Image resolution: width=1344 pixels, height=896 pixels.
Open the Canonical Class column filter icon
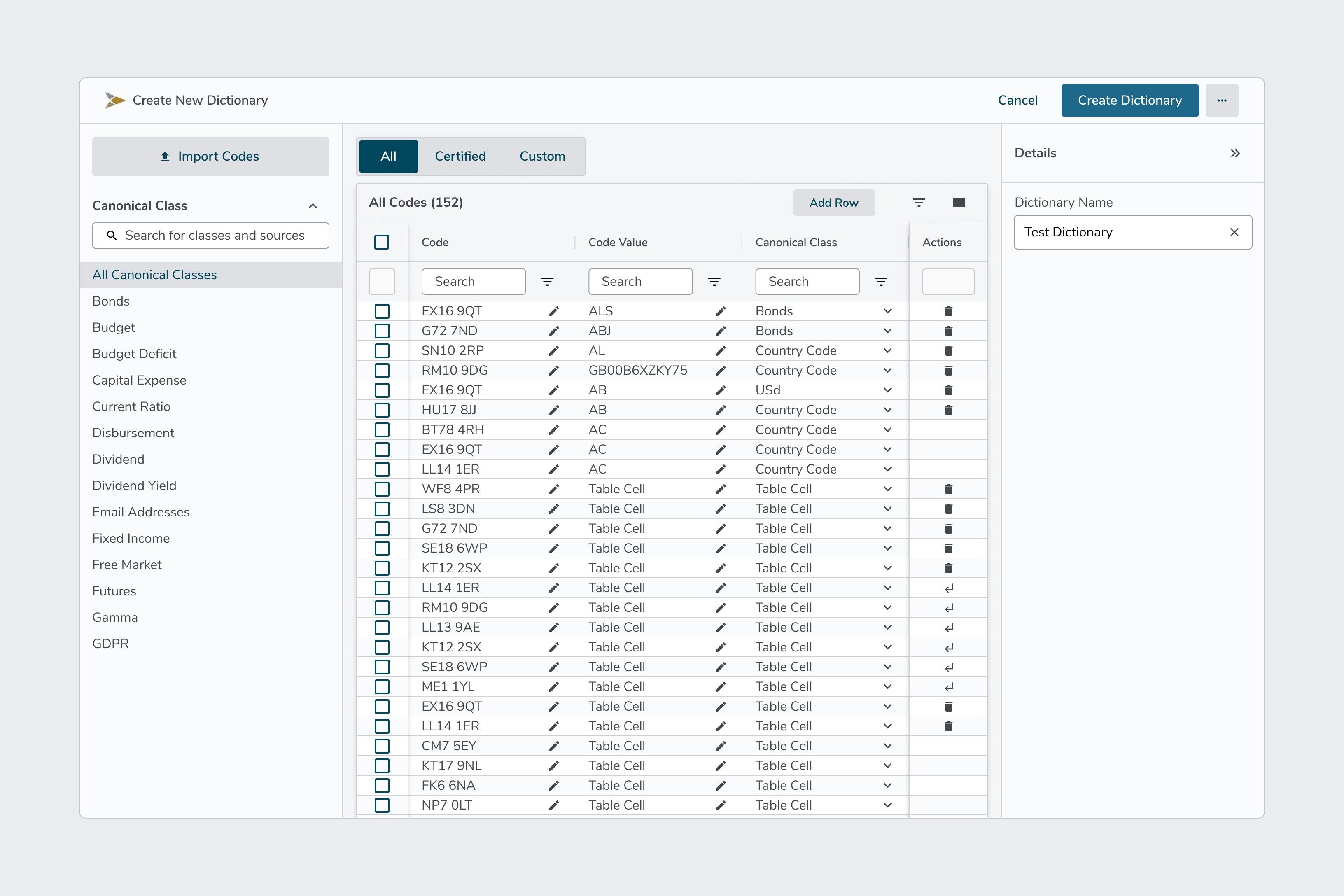pos(881,282)
